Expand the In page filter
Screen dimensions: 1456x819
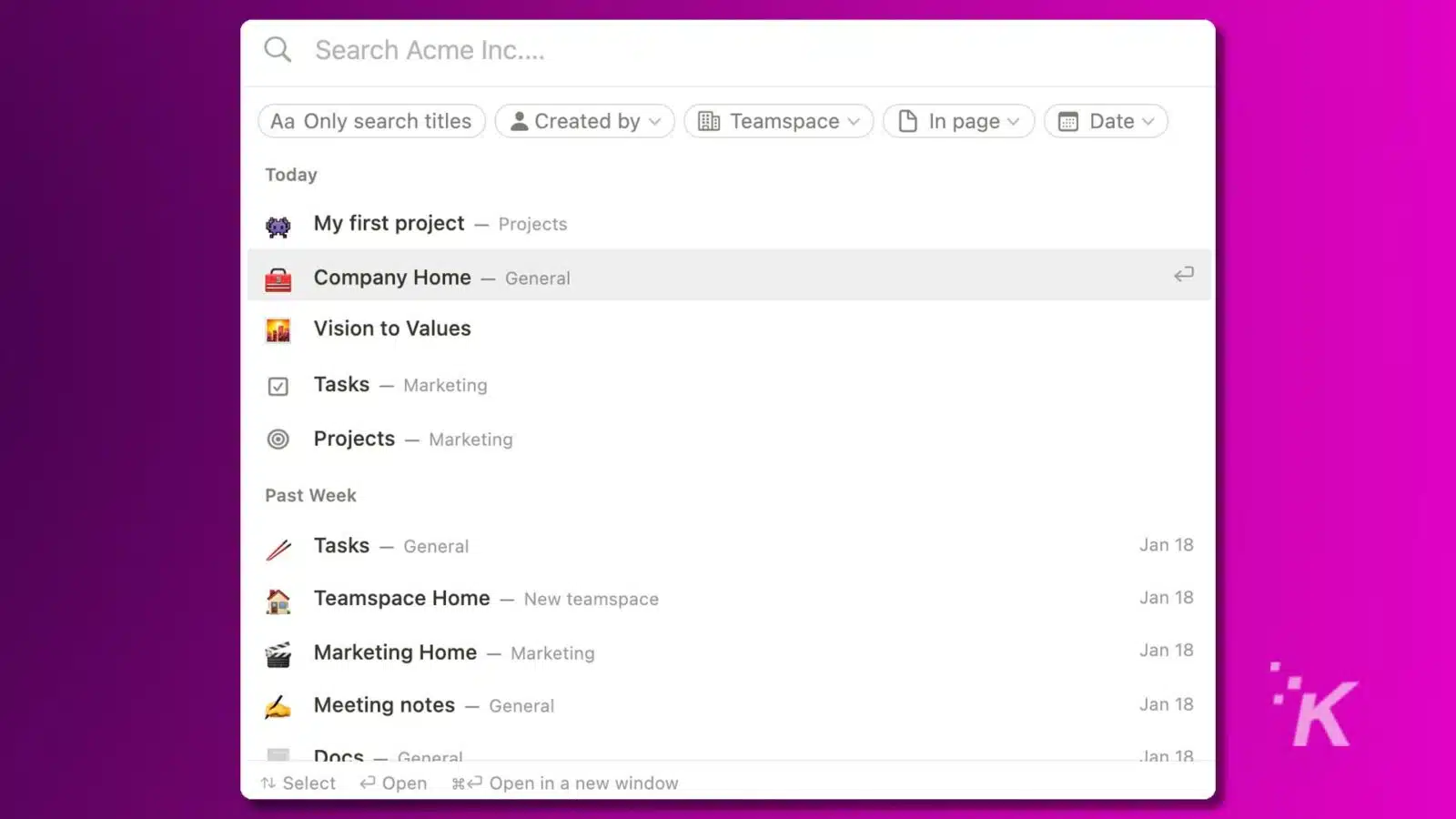coord(957,121)
